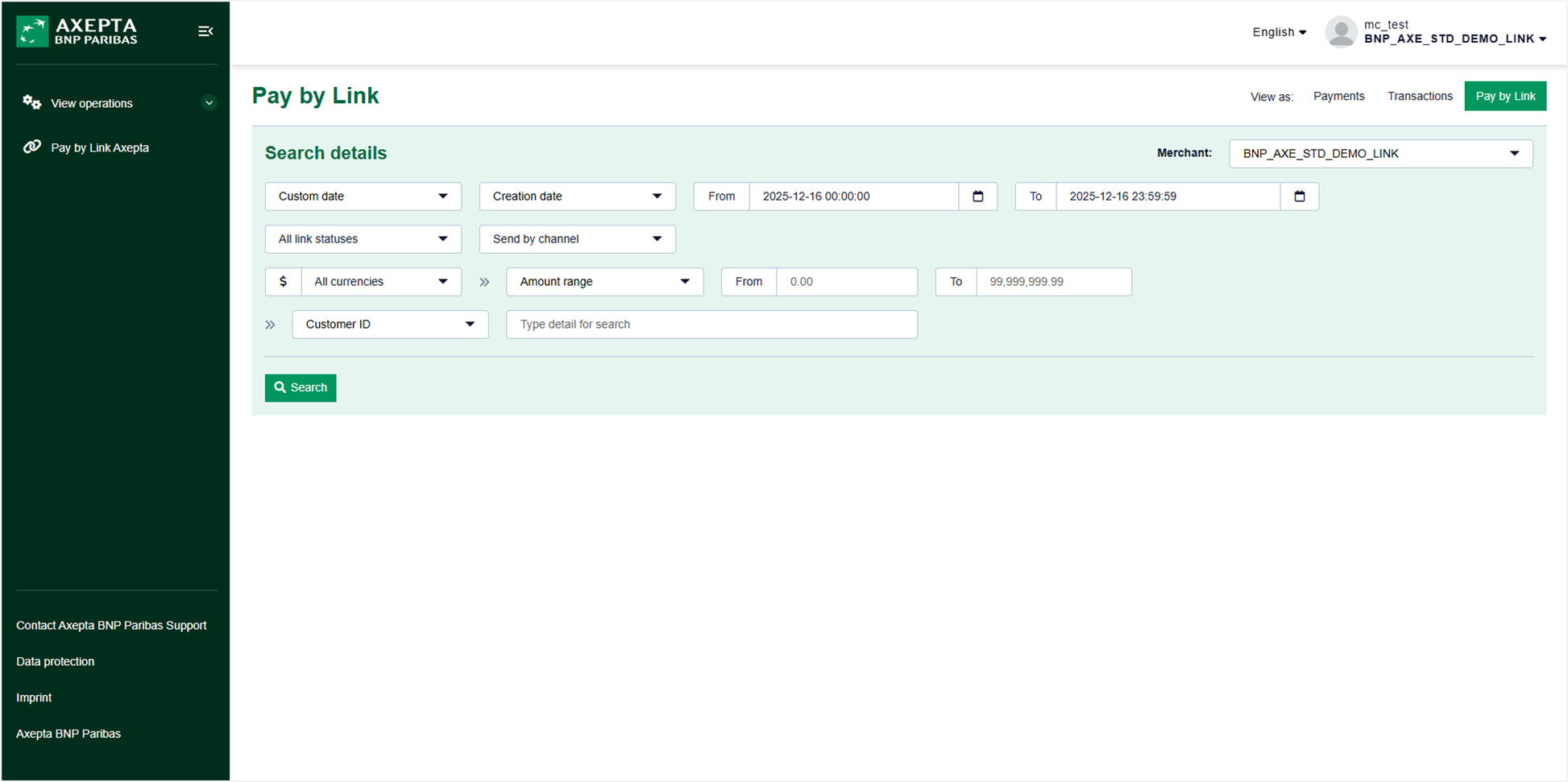Open Contact Axepta BNP Paribas Support link
This screenshot has height=782, width=1568.
click(111, 626)
